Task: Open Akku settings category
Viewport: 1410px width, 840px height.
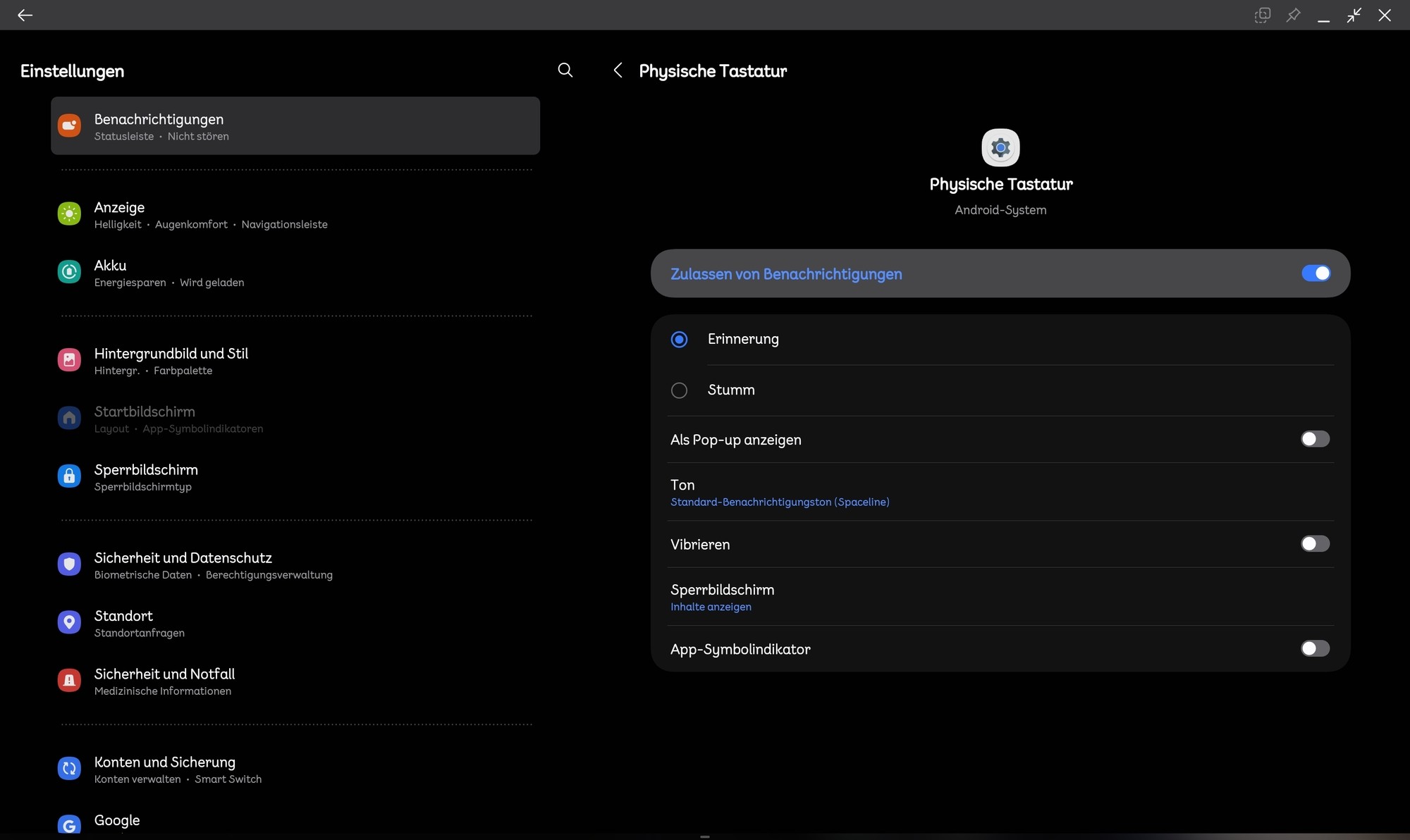Action: [295, 272]
